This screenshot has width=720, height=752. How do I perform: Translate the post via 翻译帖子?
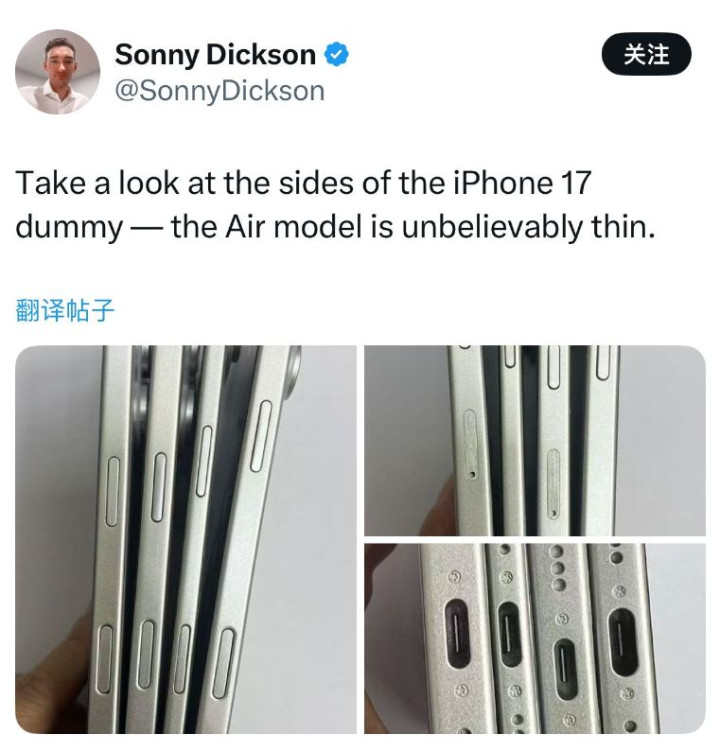65,310
